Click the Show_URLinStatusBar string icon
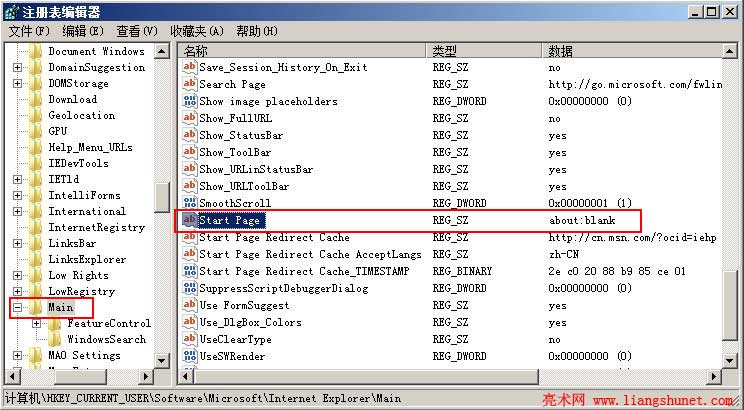This screenshot has width=744, height=410. [x=190, y=169]
